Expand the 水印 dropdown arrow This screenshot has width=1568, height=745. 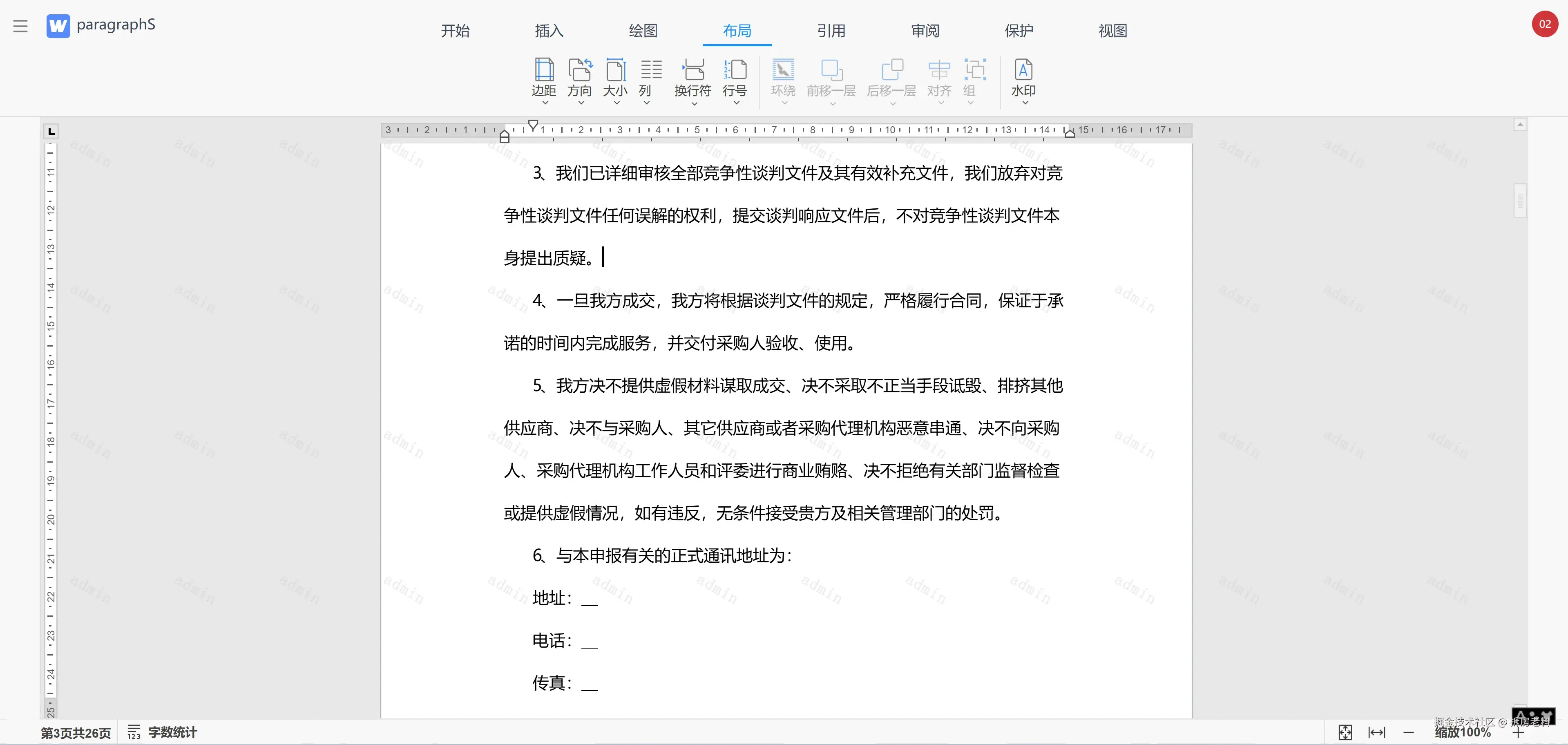[1025, 103]
